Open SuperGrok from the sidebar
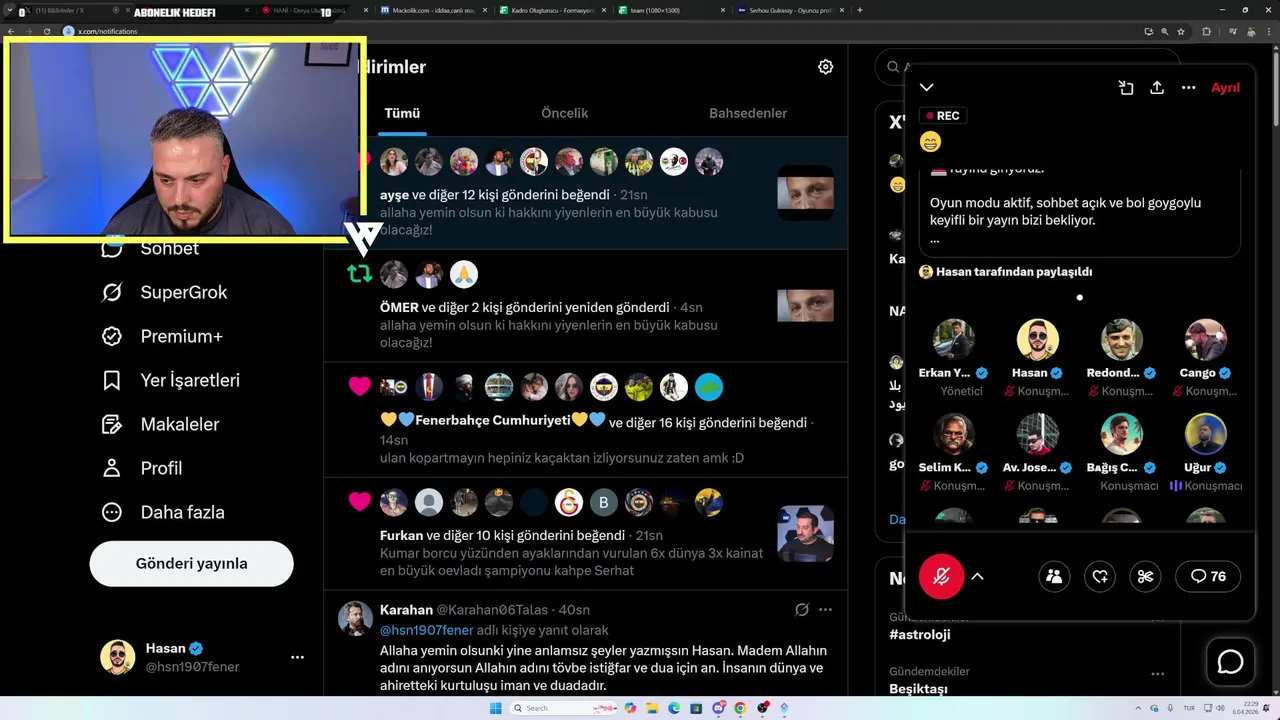 tap(165, 292)
